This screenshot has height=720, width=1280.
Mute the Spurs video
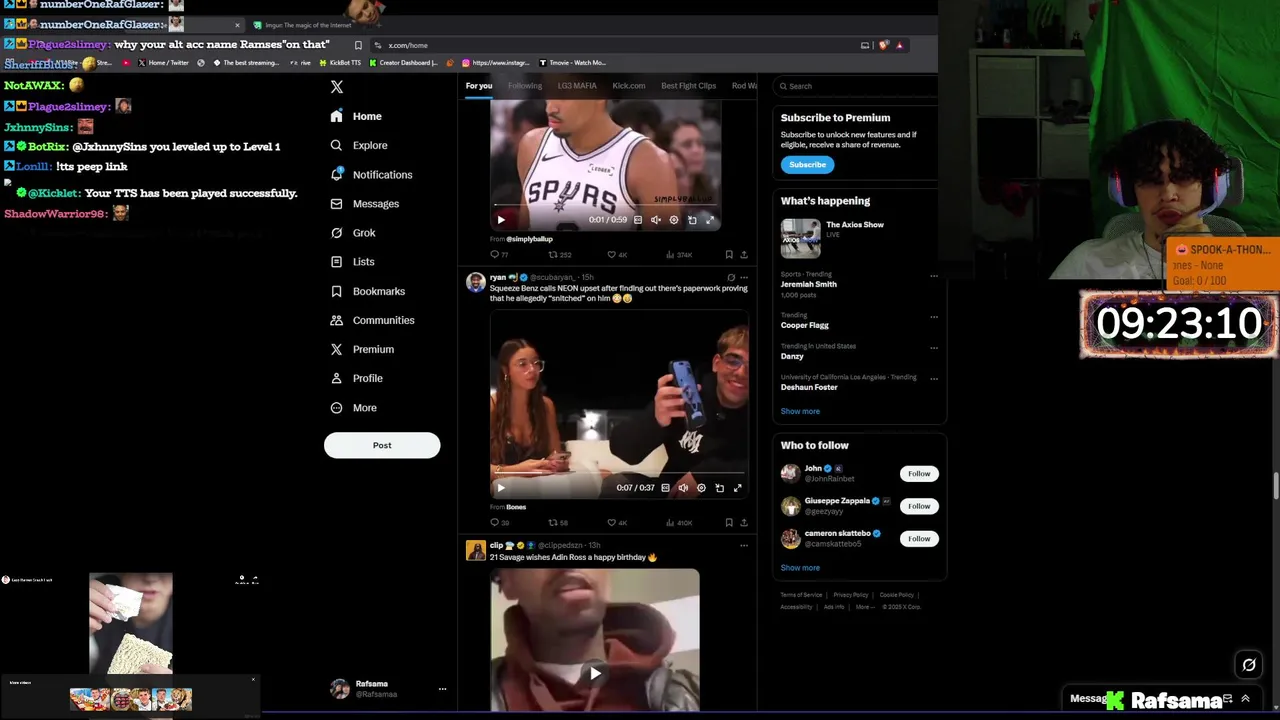tap(656, 220)
